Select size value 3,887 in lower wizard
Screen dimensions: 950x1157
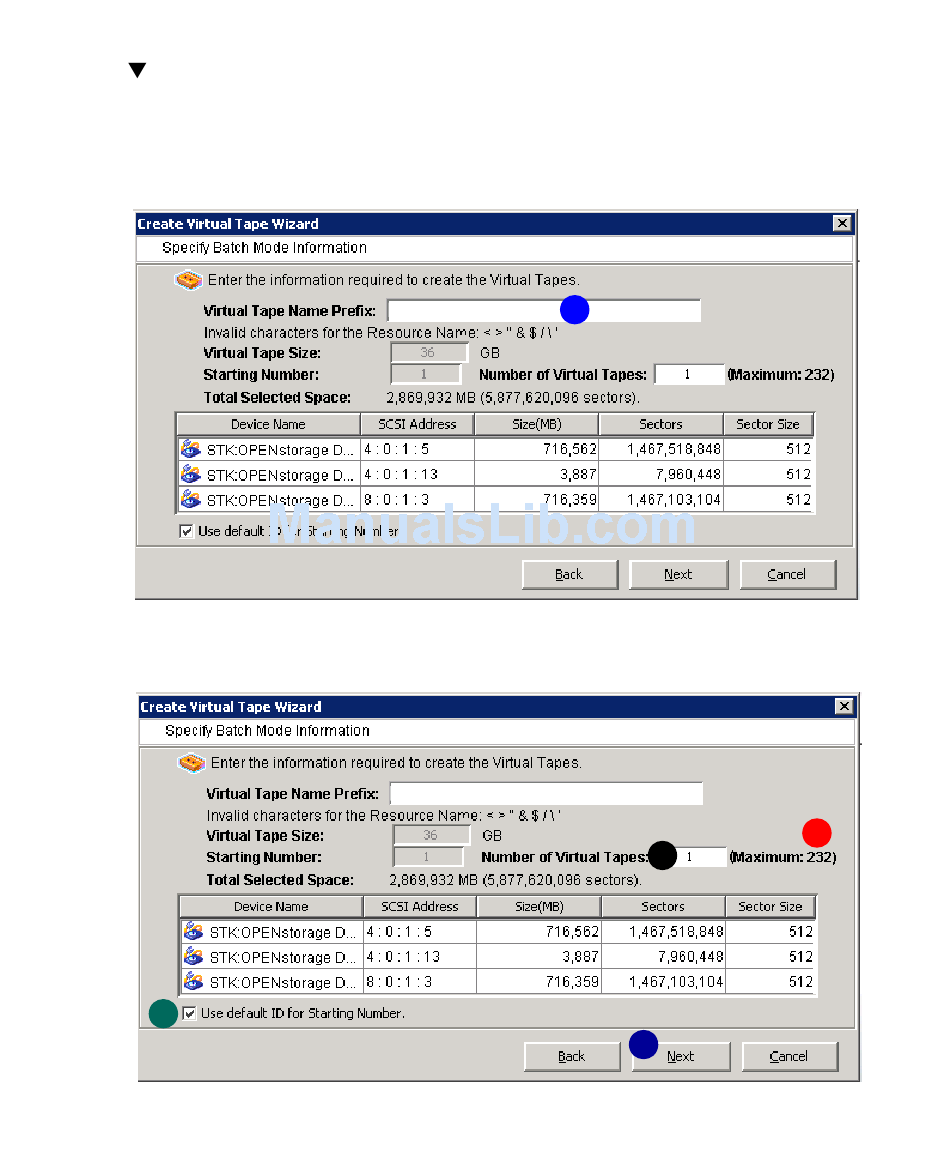click(x=580, y=957)
